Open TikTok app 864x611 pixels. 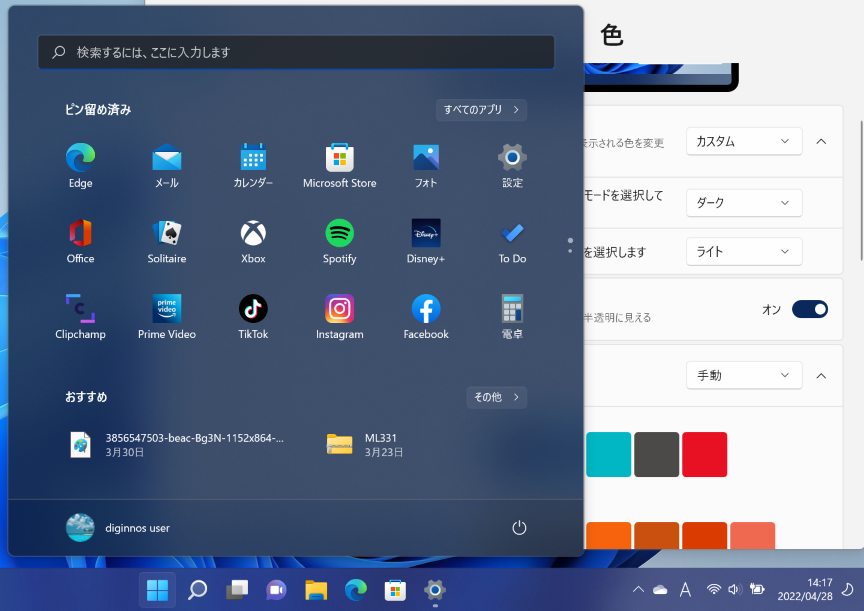click(x=253, y=316)
